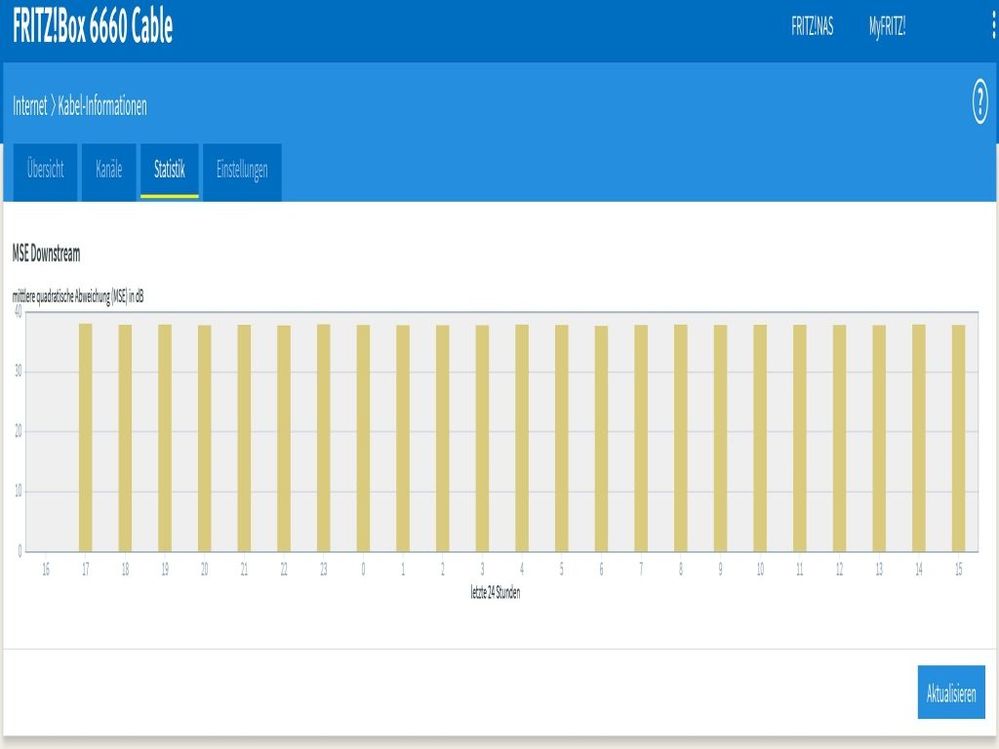Click the y-axis value 30
Screen dimensions: 999x749
[18, 371]
